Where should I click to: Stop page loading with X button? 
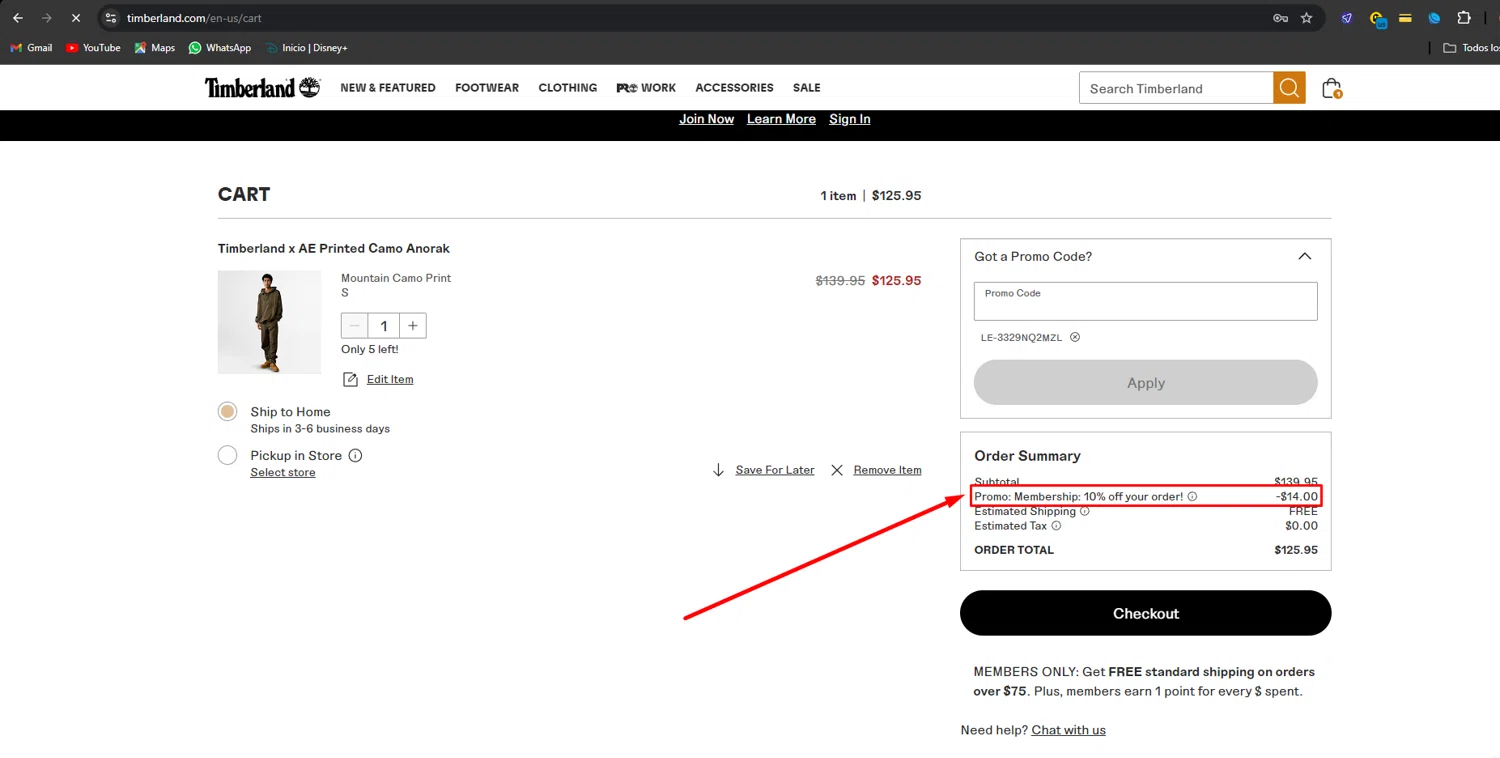coord(75,18)
